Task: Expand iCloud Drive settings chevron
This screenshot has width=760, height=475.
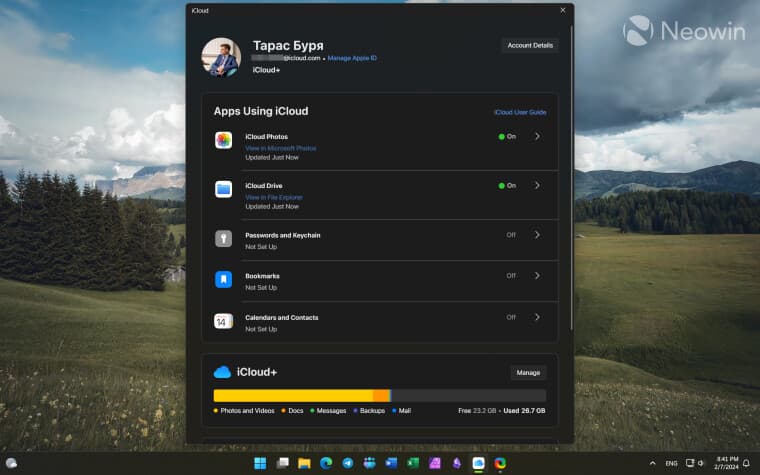Action: [x=537, y=186]
